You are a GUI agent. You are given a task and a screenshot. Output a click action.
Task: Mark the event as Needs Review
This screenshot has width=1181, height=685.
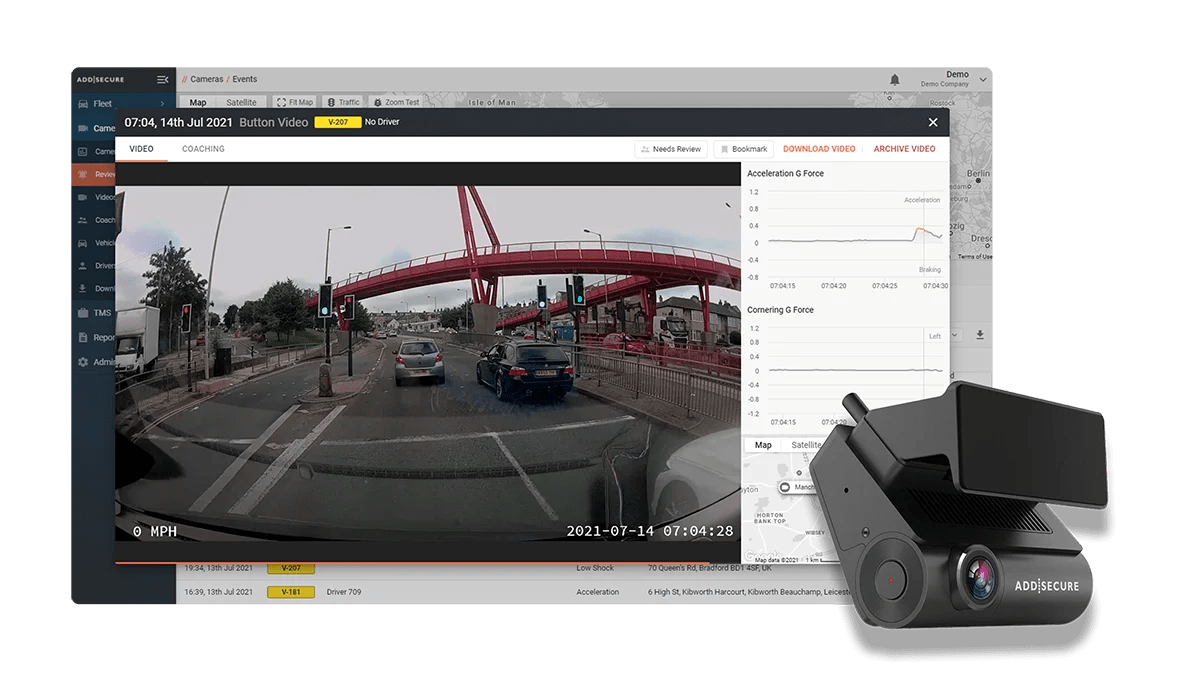click(x=672, y=148)
